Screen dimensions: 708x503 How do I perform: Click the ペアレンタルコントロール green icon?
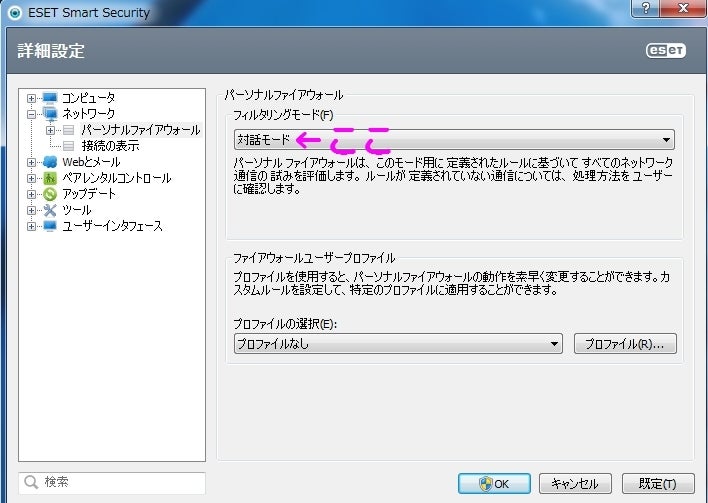pos(50,178)
